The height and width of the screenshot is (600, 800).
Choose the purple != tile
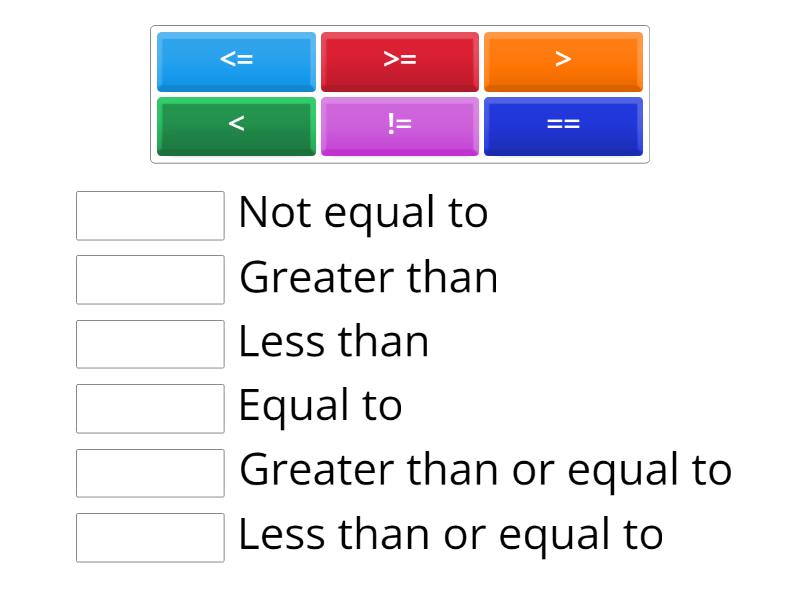click(399, 125)
